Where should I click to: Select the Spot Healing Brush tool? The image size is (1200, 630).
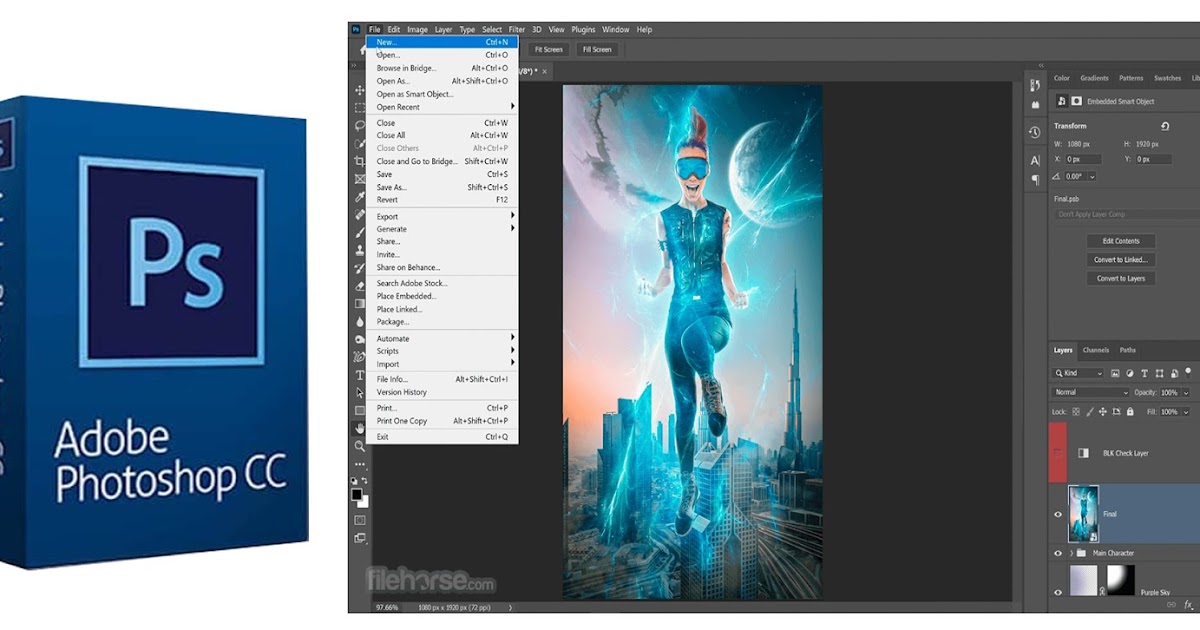point(360,215)
